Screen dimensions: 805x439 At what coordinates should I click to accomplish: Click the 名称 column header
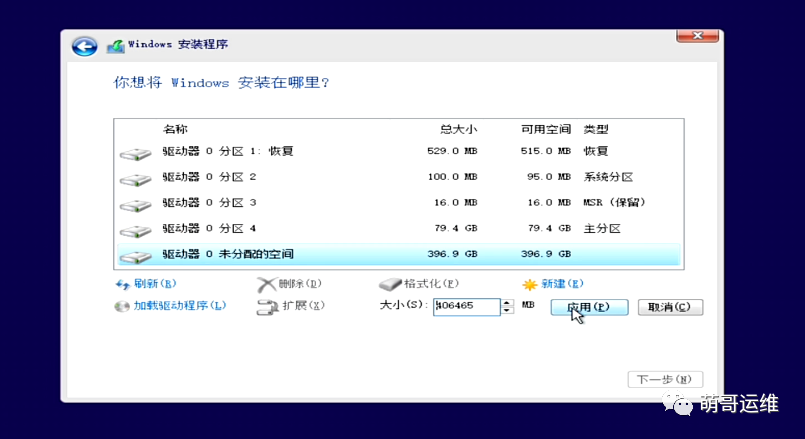(175, 129)
